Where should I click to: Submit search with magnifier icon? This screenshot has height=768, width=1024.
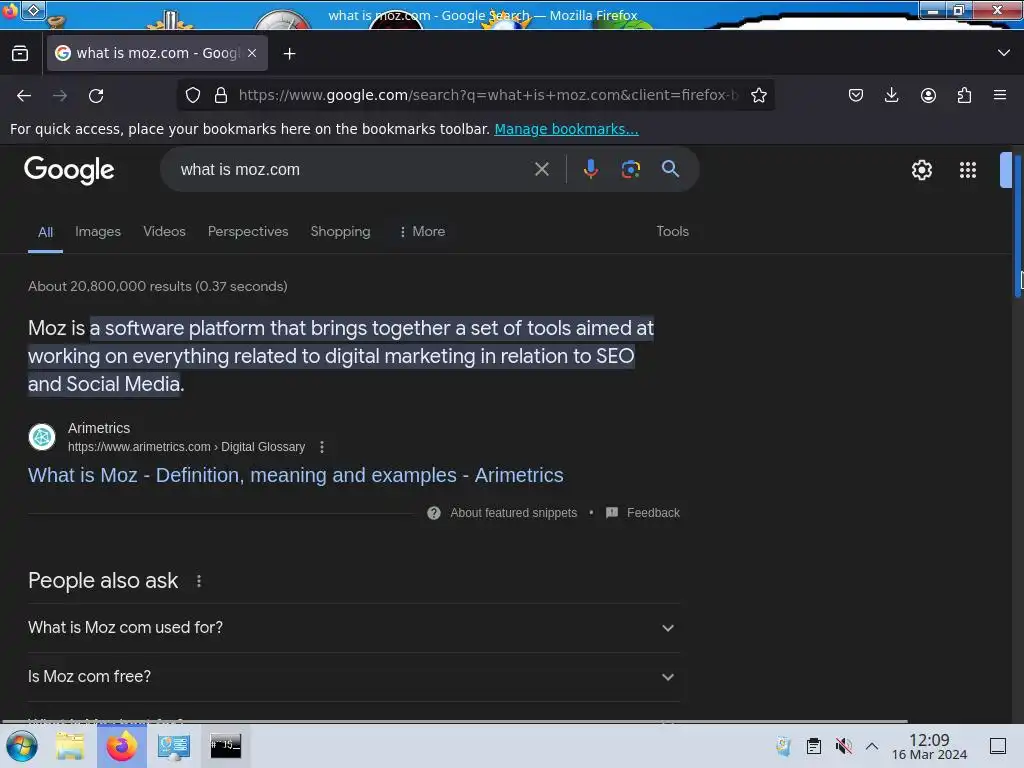click(670, 169)
